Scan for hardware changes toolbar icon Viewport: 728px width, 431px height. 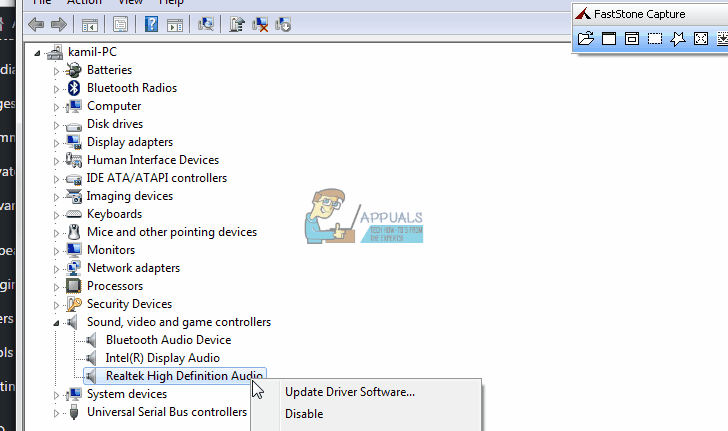coord(206,24)
